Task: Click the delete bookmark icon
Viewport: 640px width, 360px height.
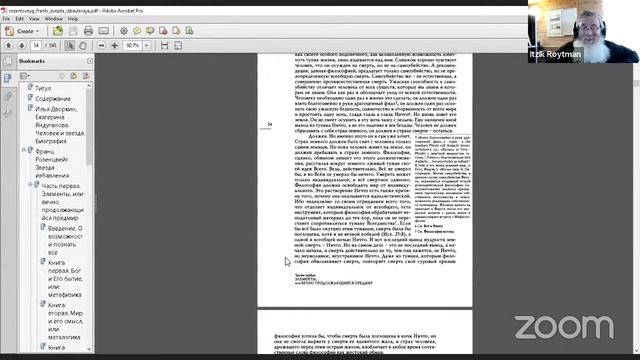Action: (x=62, y=76)
